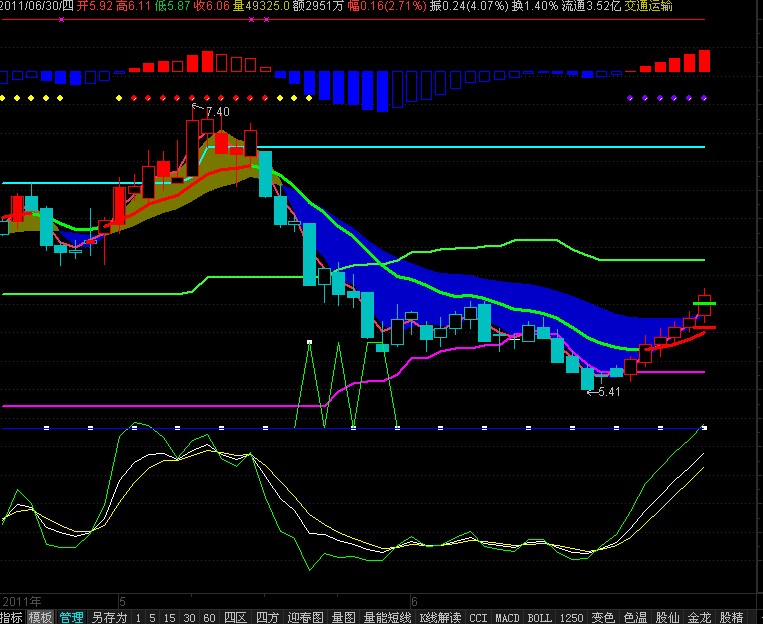Screen dimensions: 763x624
Task: Open the 变色 template tab
Action: coord(603,617)
